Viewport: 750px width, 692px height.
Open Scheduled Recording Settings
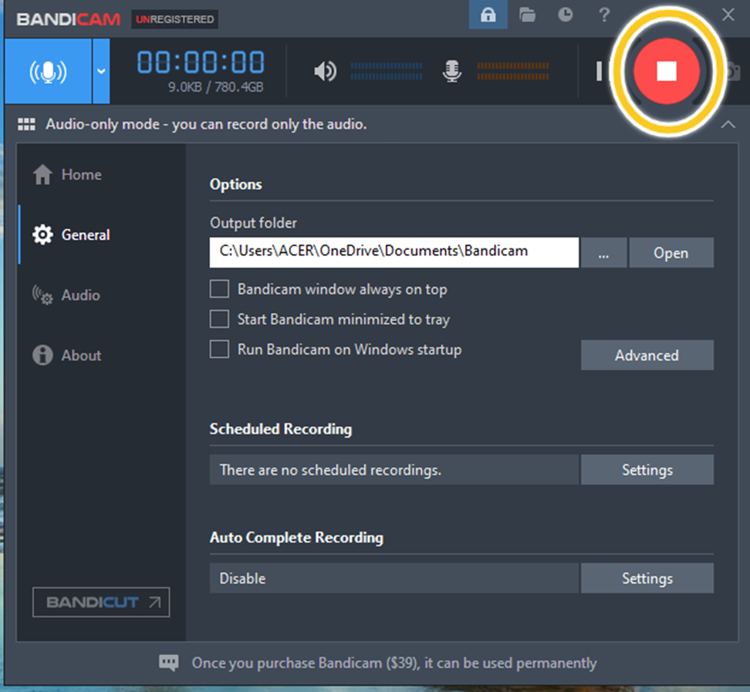coord(647,470)
